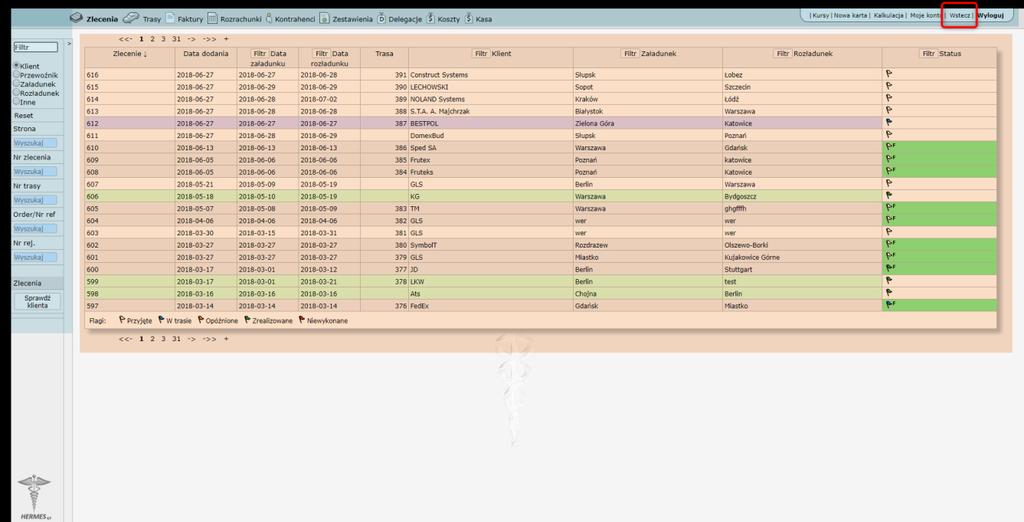The height and width of the screenshot is (522, 1024).
Task: Click the Faktury document icon
Action: pos(170,18)
